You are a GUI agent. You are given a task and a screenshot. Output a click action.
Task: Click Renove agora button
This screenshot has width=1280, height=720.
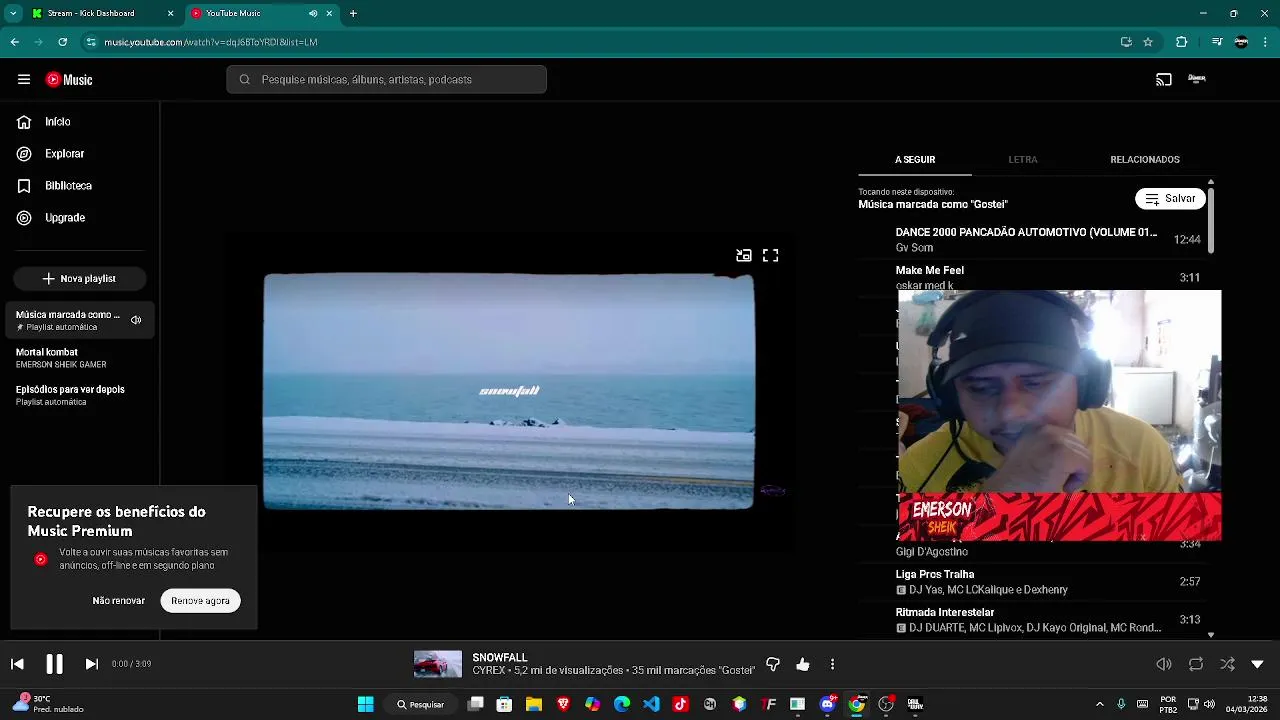(200, 601)
